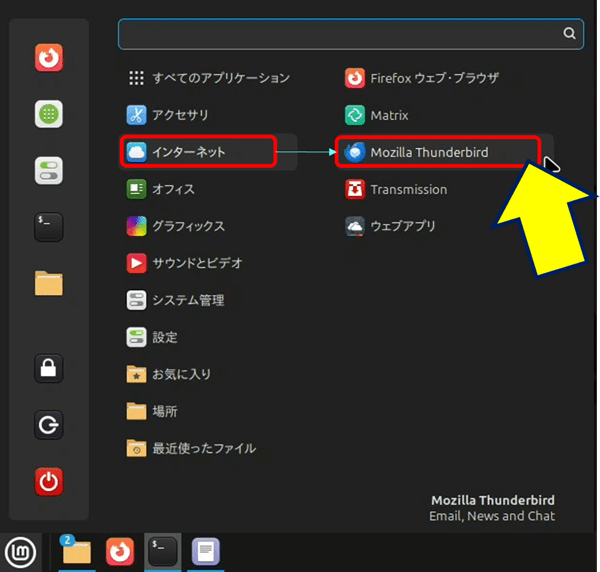Click the Linux Mint menu button
600x572 pixels.
pyautogui.click(x=20, y=552)
